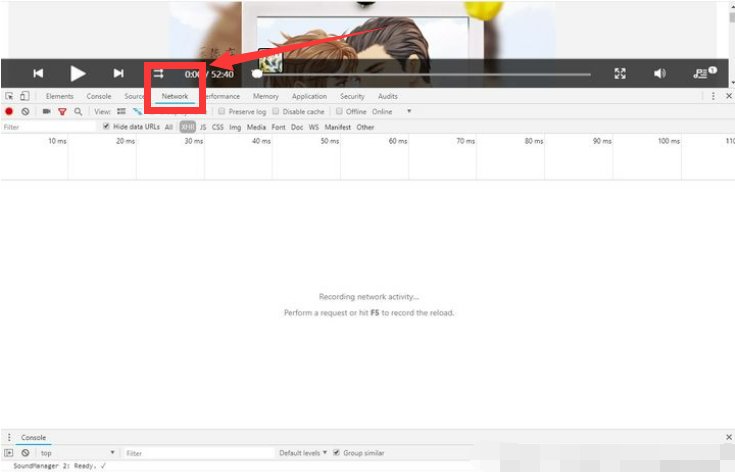Open the Default levels dropdown
This screenshot has height=472, width=735.
[303, 453]
